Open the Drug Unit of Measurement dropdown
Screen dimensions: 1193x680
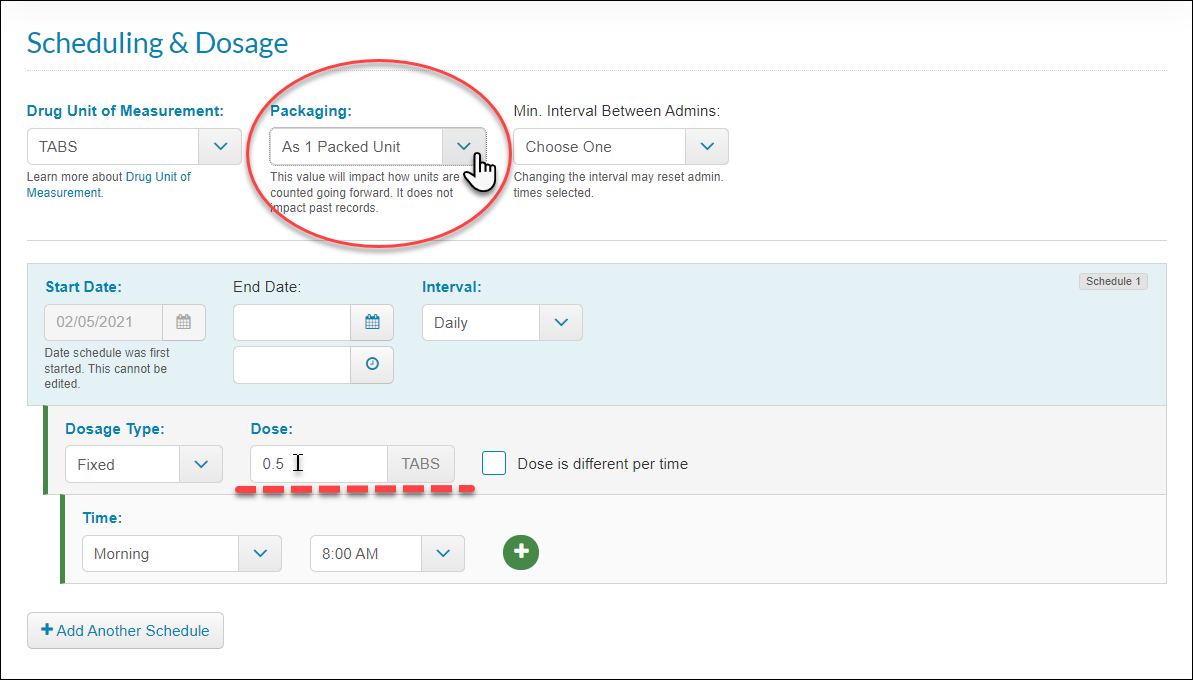tap(219, 146)
